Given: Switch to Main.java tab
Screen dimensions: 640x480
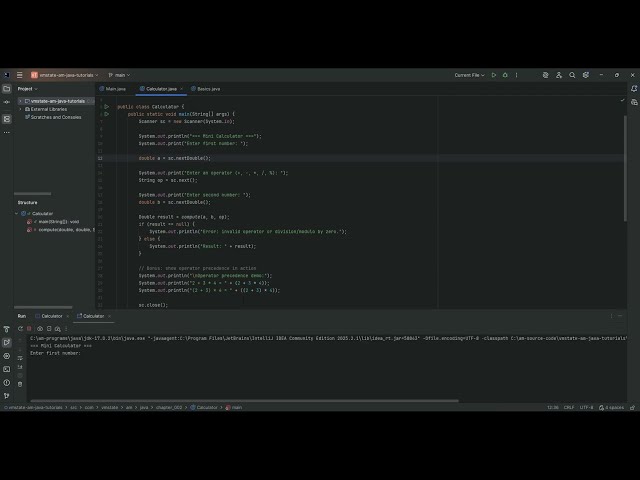Looking at the screenshot, I should click(x=113, y=89).
